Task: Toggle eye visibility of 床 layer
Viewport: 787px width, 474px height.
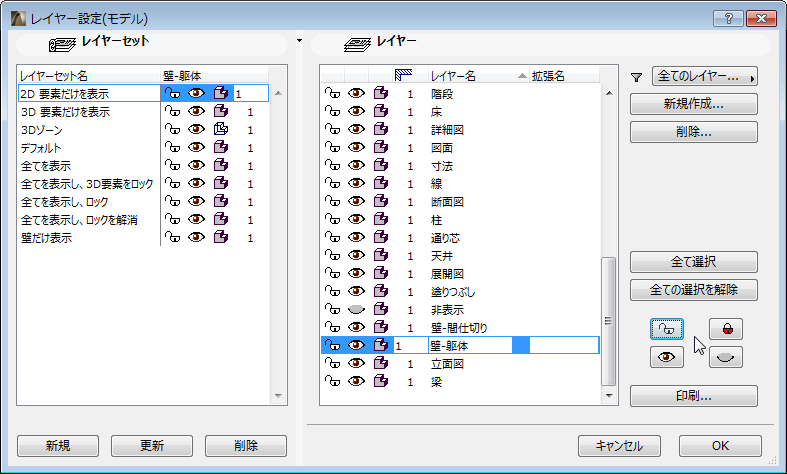Action: coord(356,111)
